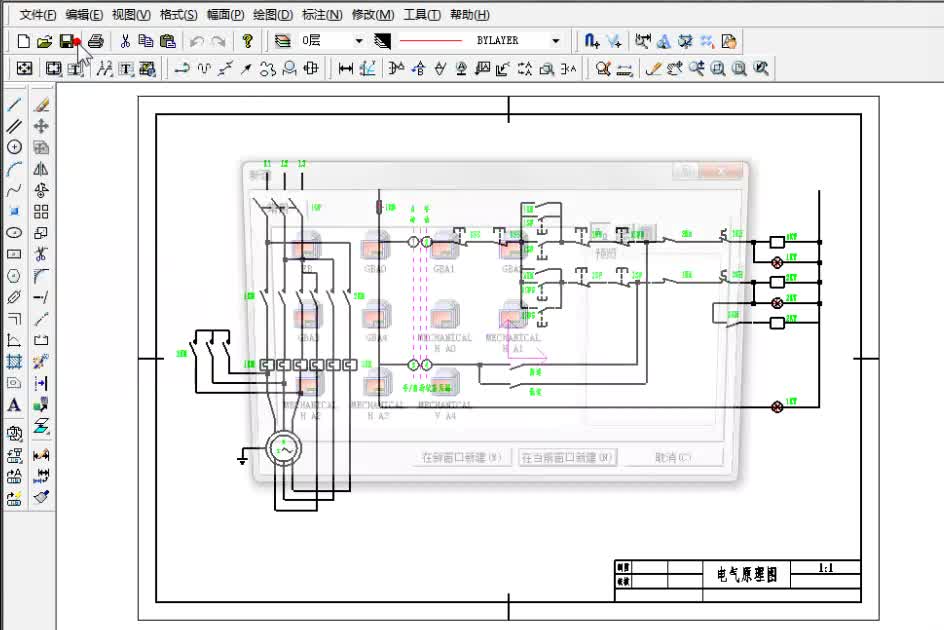Expand the BYLAYER linetype dropdown
The height and width of the screenshot is (630, 944).
pos(556,41)
